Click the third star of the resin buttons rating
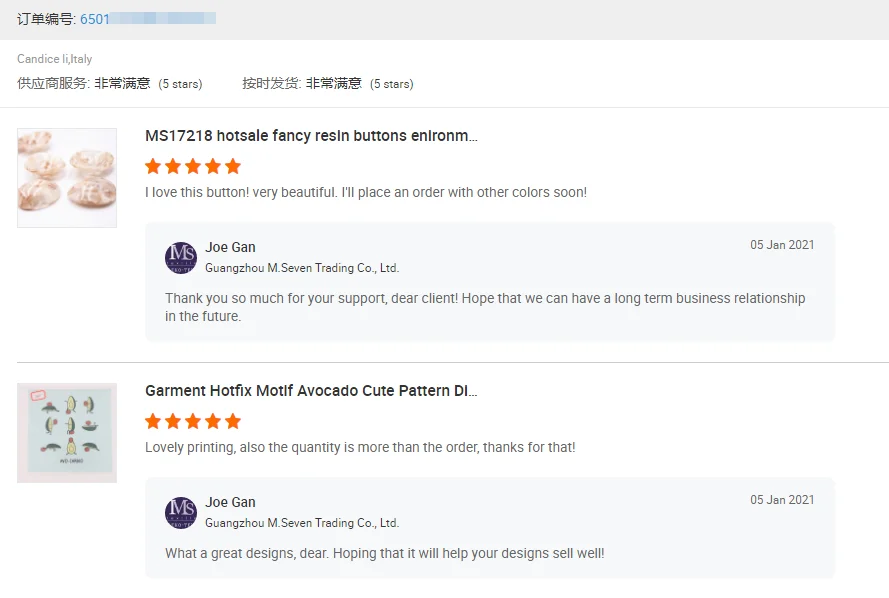The height and width of the screenshot is (598, 889). pos(193,166)
